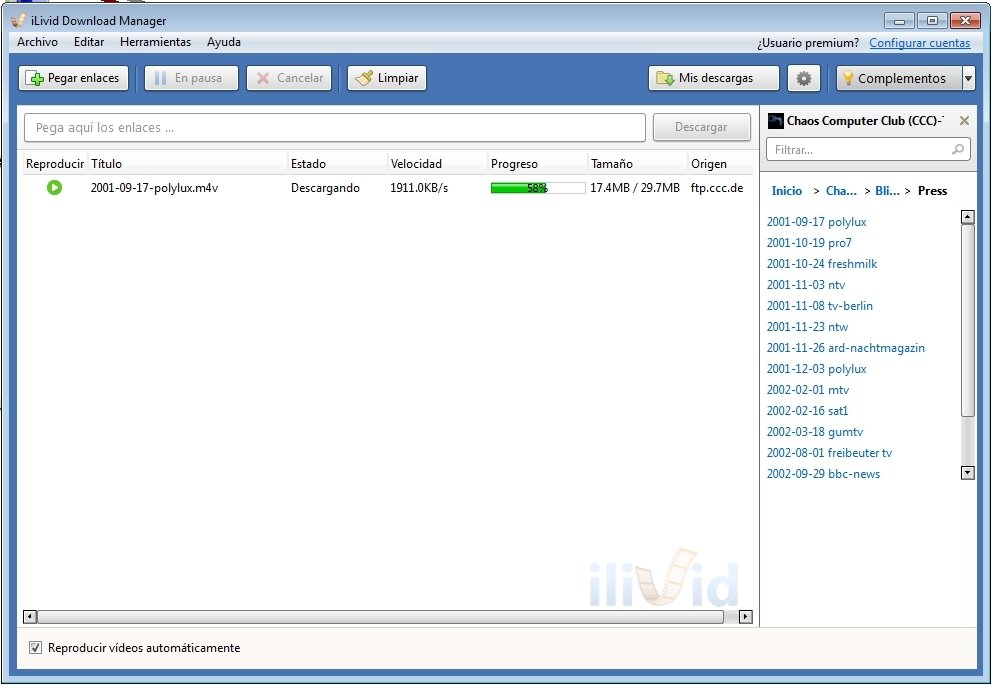
Task: Expand the Complementos dropdown arrow
Action: coord(968,78)
